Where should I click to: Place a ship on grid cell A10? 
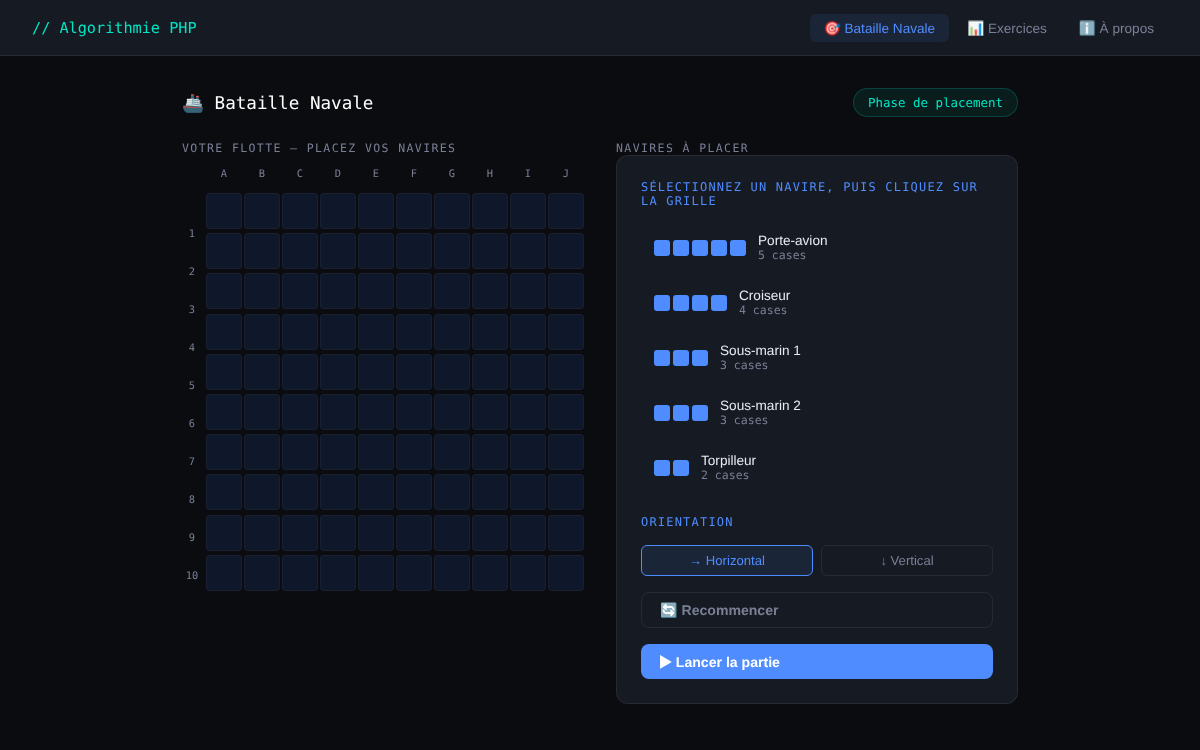pyautogui.click(x=224, y=573)
